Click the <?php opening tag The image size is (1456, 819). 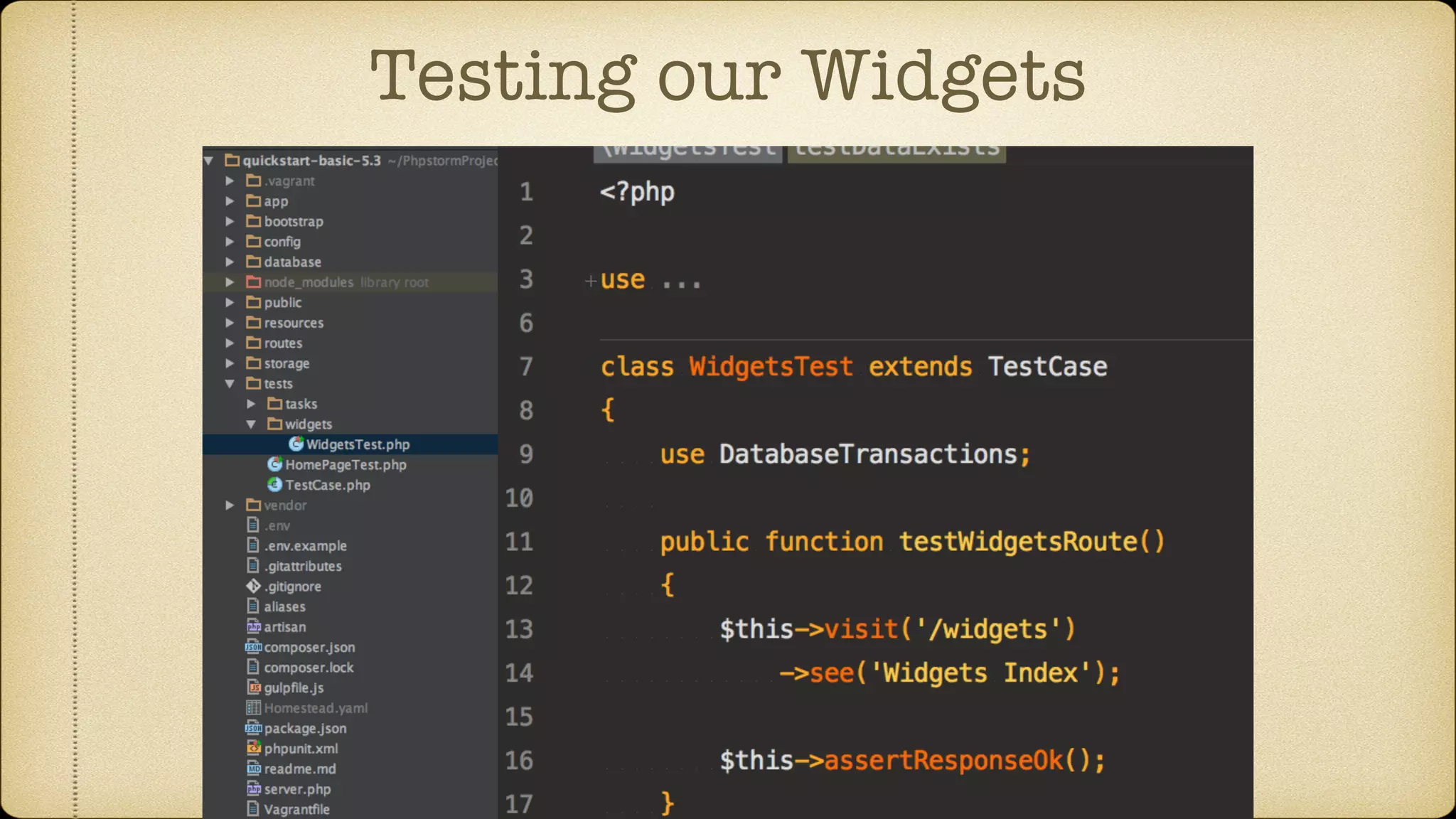(x=637, y=193)
